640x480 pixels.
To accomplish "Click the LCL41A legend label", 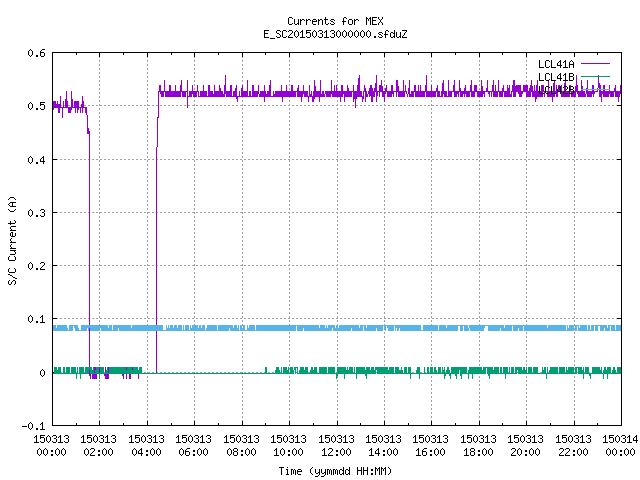I will 556,64.
